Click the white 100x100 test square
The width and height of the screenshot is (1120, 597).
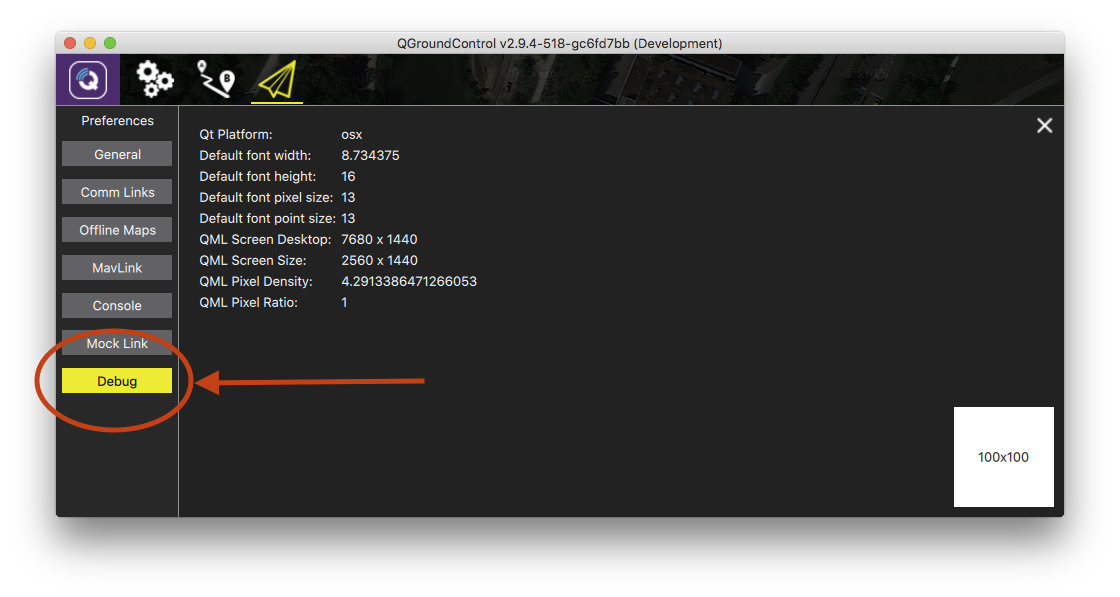pyautogui.click(x=1004, y=457)
